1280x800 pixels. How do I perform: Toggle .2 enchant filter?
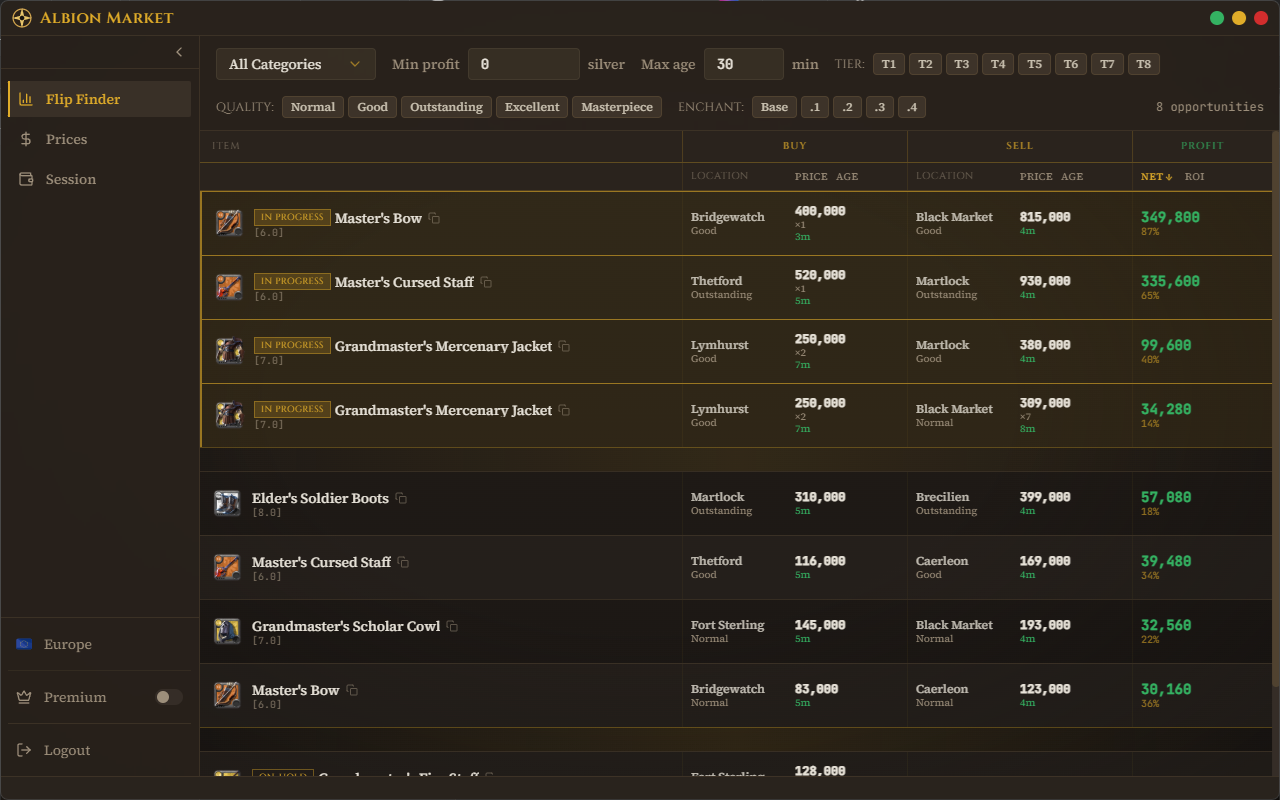pos(847,107)
